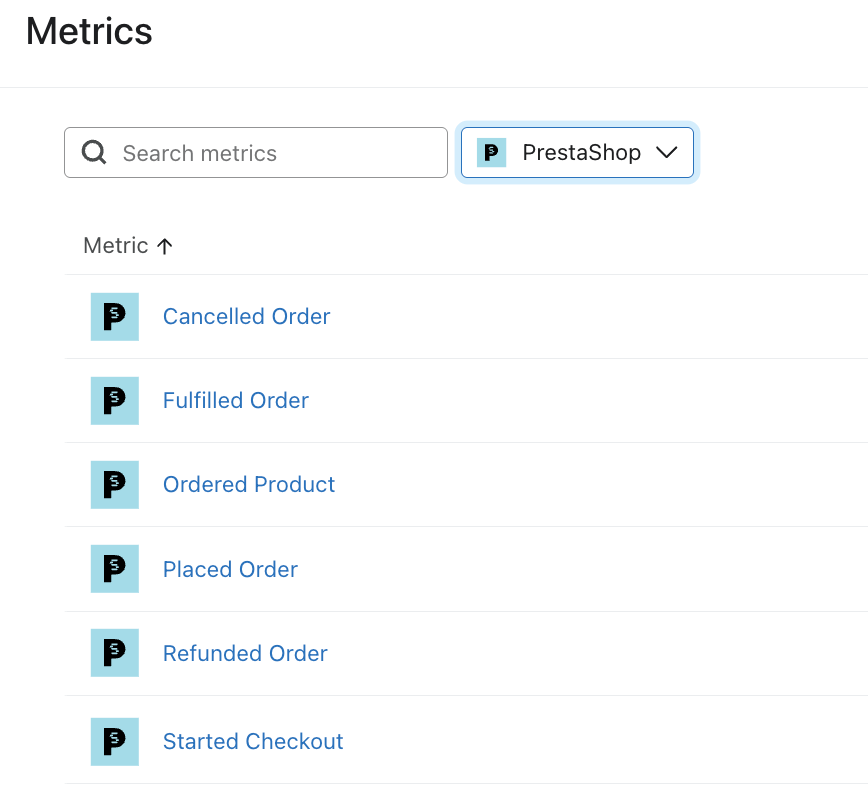Click the PrestaShop icon beside Placed Order
868x792 pixels.
(x=114, y=570)
